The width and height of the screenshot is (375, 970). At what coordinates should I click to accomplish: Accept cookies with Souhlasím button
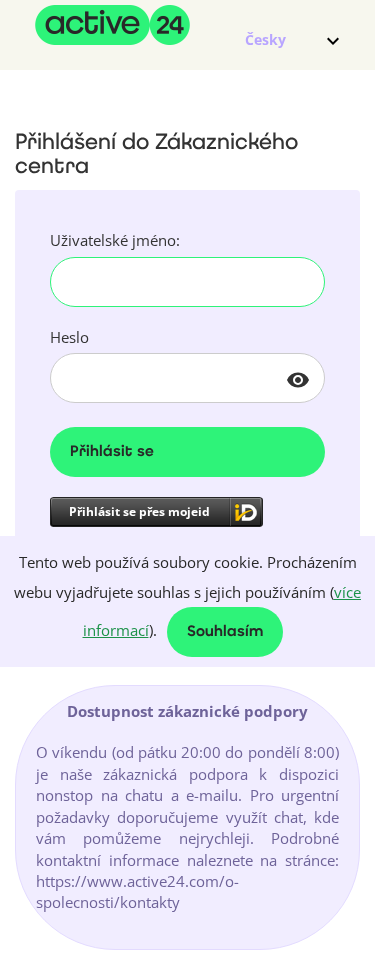(225, 632)
